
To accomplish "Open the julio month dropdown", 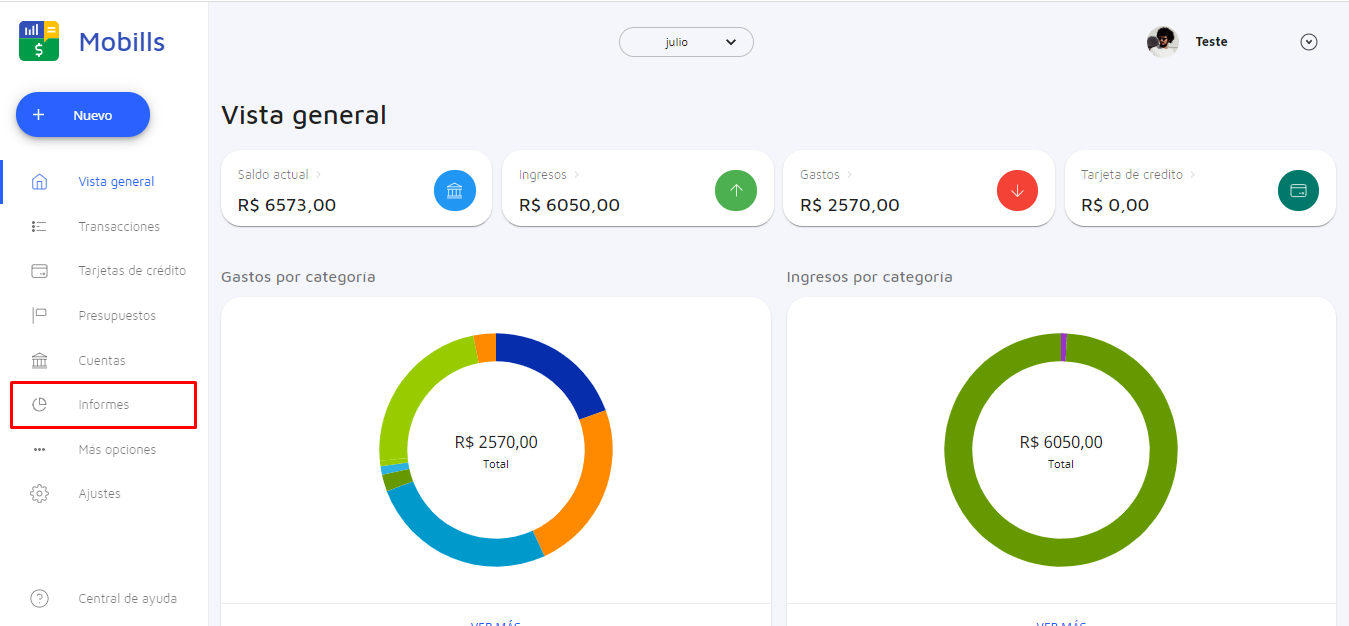I will (x=686, y=42).
